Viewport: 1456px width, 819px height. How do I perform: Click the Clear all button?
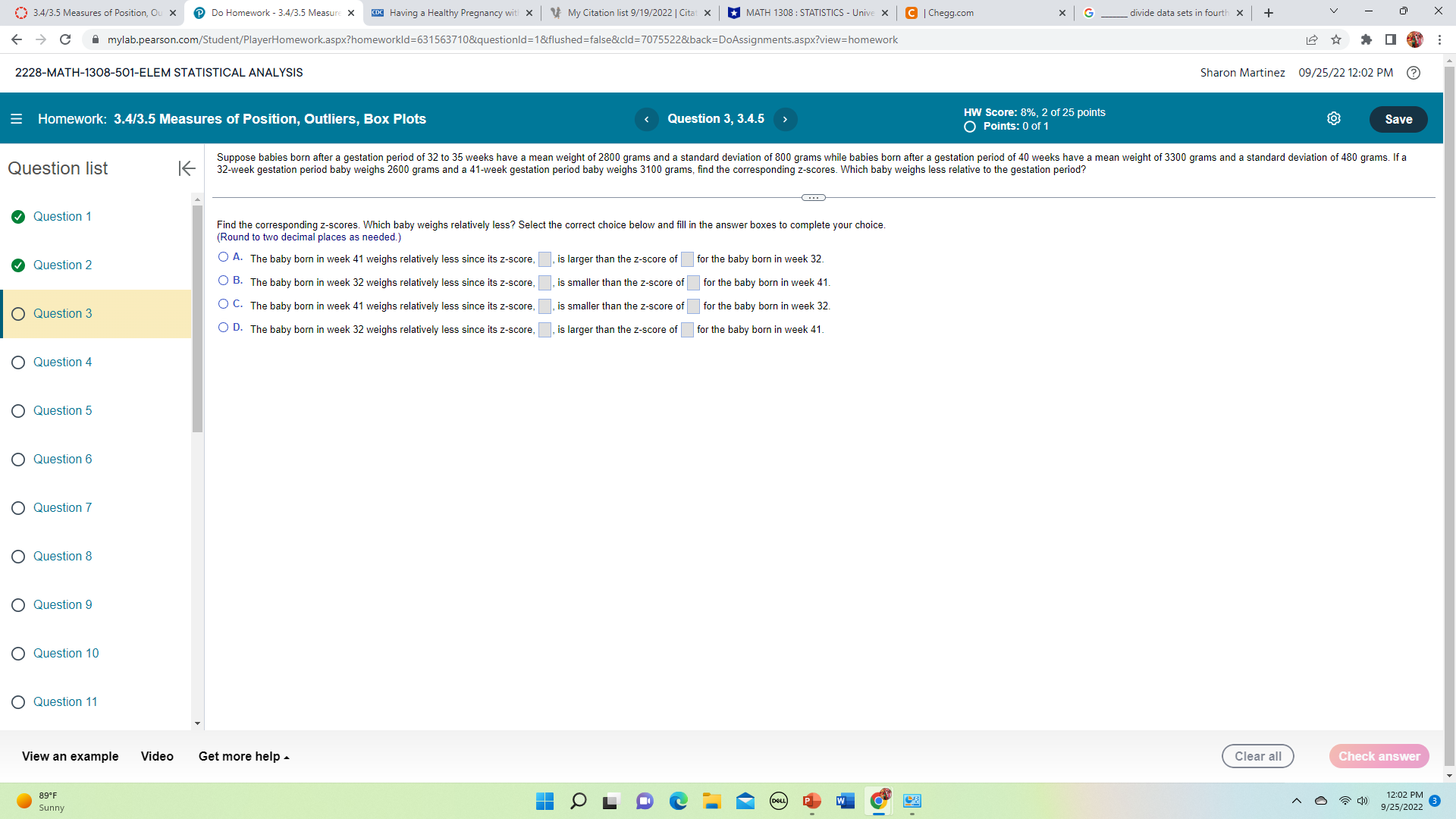click(1257, 756)
